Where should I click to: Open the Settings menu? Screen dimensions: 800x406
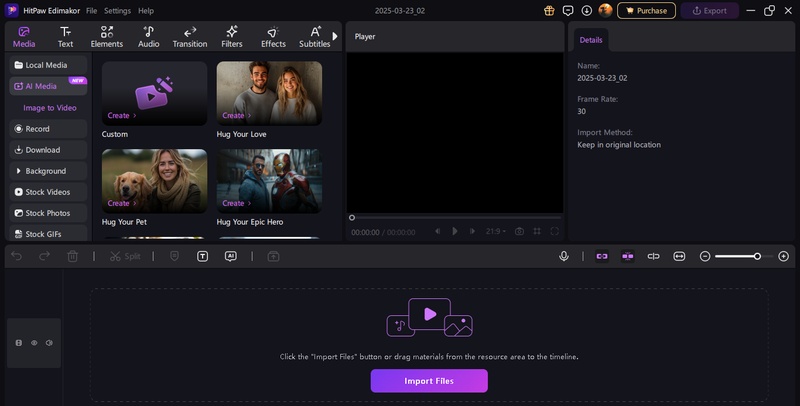coord(117,10)
